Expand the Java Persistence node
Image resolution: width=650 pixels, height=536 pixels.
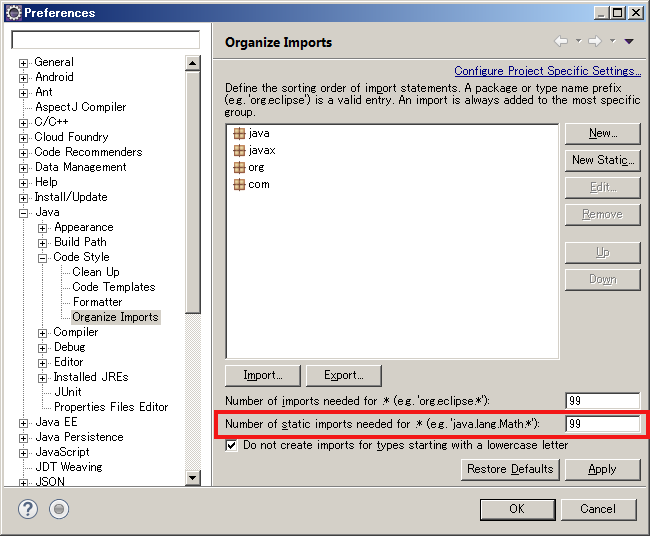[x=23, y=438]
